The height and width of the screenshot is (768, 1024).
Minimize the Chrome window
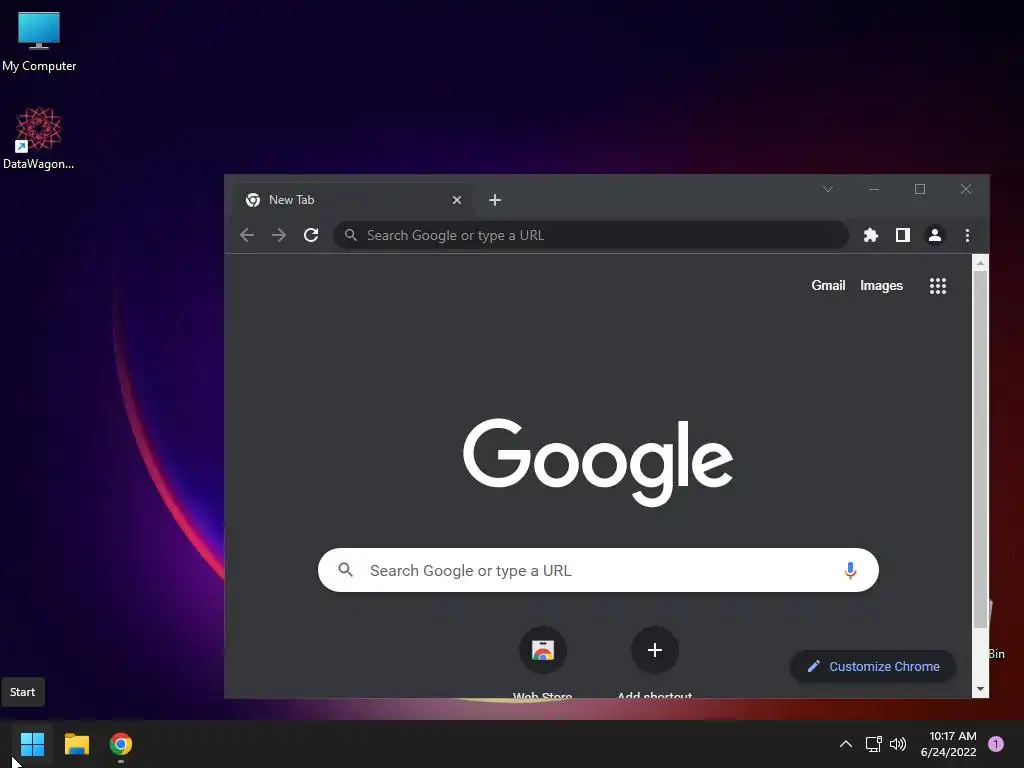(x=874, y=189)
